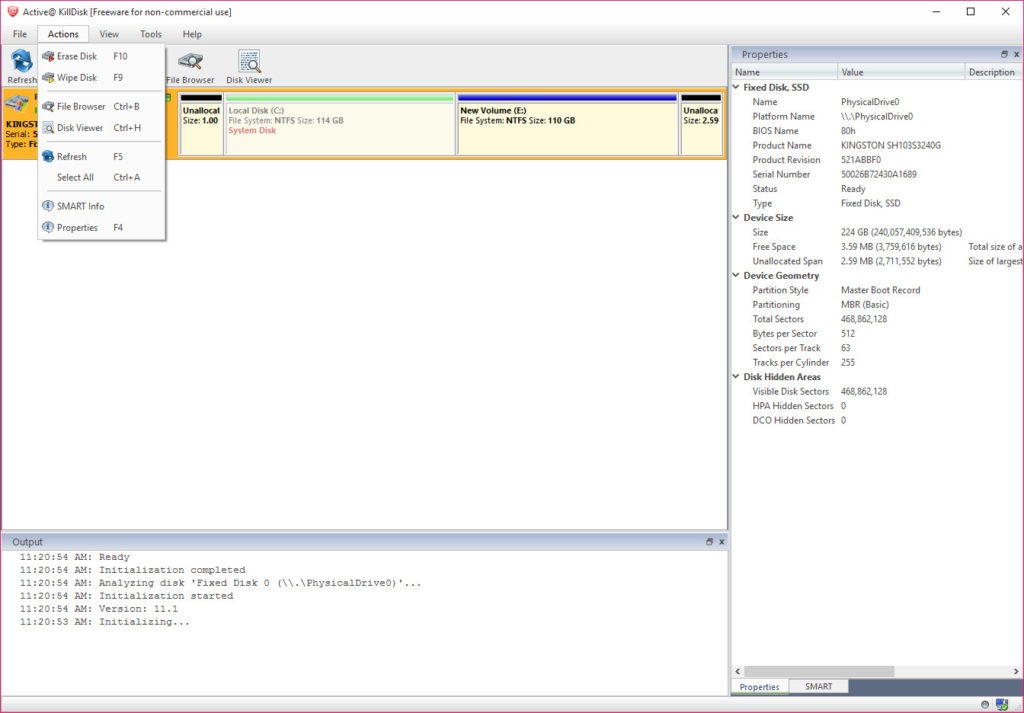The width and height of the screenshot is (1024, 713).
Task: Click the Properties panel horizontal scrollbar
Action: click(860, 671)
